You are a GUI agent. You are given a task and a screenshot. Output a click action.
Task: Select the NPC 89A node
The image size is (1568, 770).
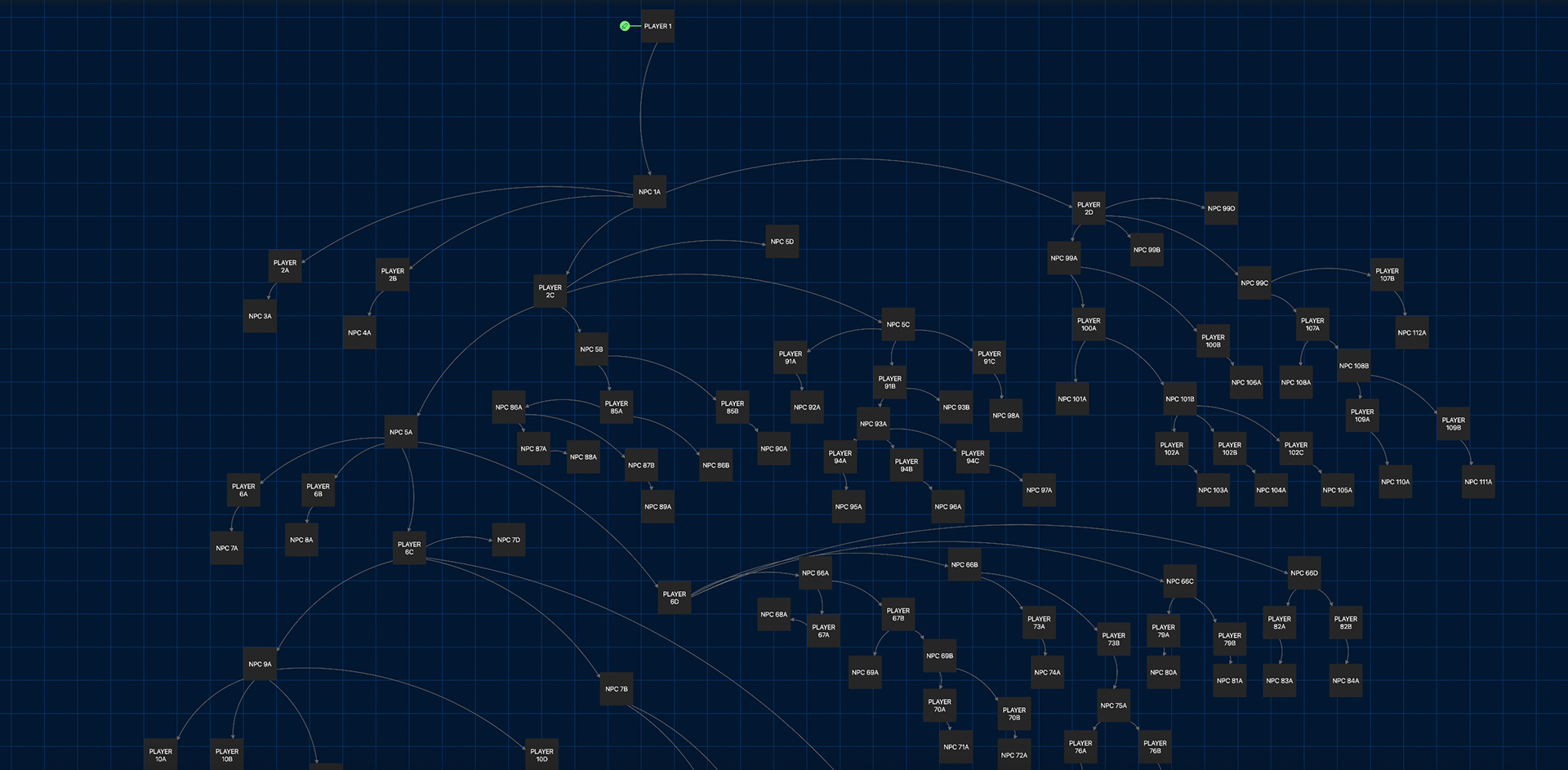[657, 507]
